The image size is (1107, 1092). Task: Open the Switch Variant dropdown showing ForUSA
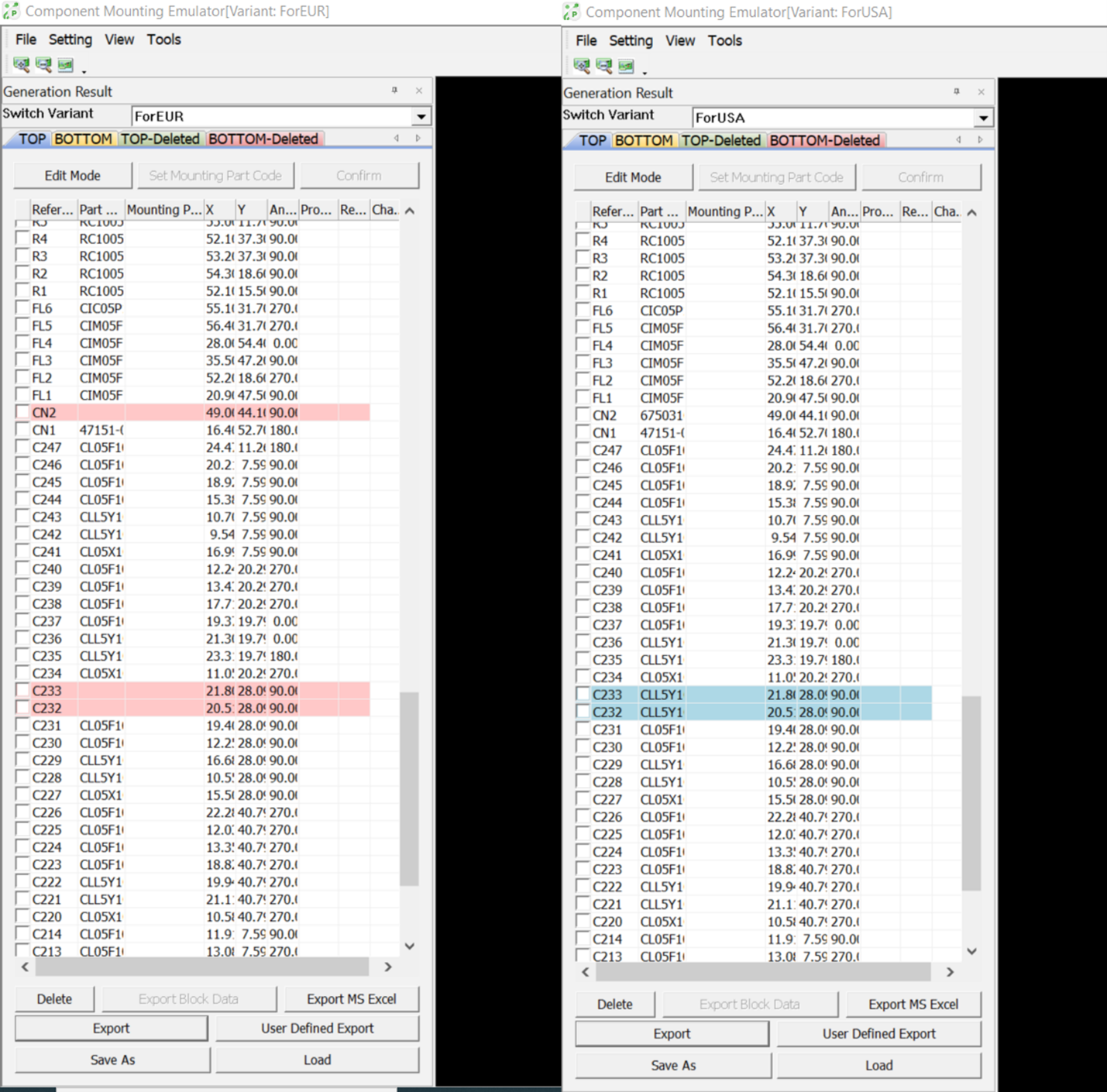(x=982, y=118)
